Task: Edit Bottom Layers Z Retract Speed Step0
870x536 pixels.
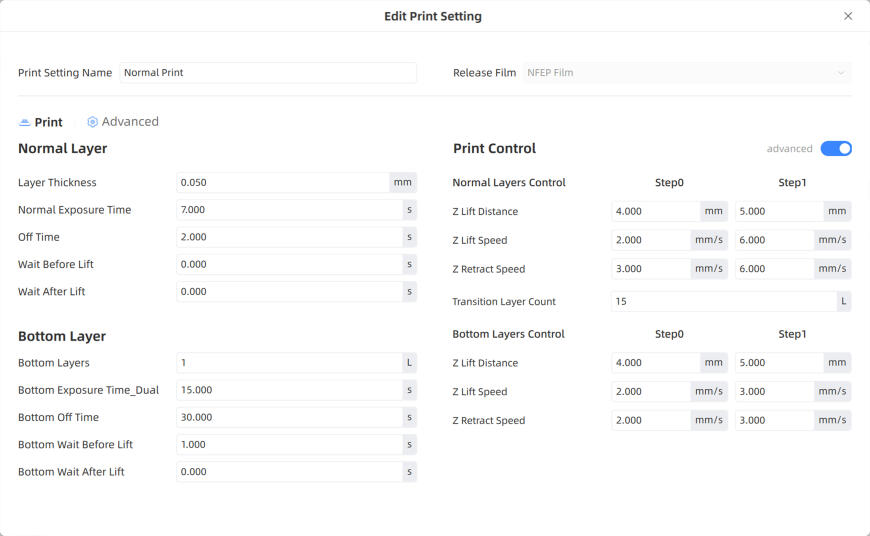Action: 651,421
